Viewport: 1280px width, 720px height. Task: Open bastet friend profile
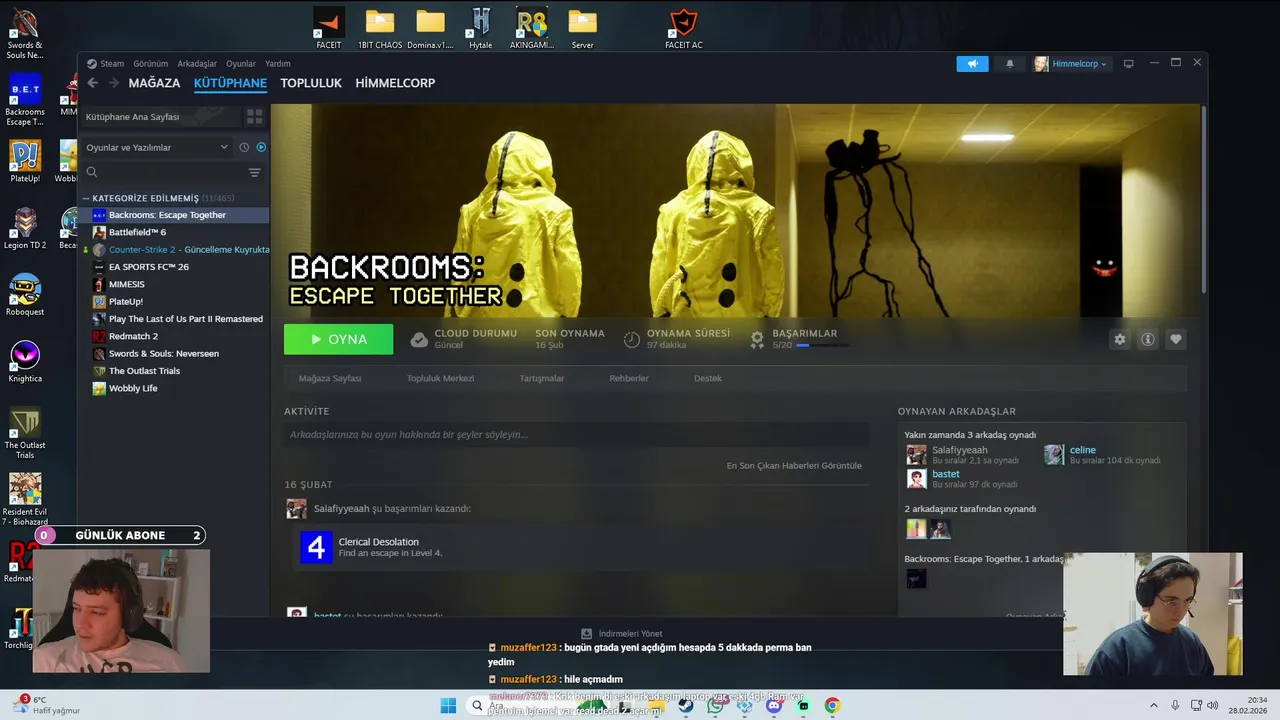pos(946,474)
